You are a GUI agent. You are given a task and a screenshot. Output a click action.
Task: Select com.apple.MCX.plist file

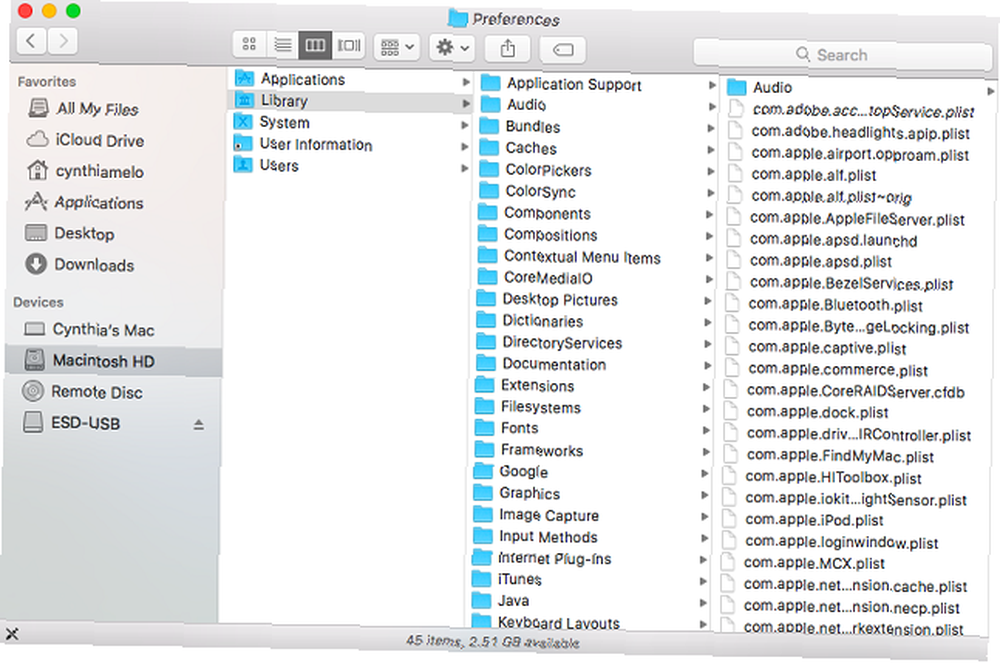[x=803, y=564]
